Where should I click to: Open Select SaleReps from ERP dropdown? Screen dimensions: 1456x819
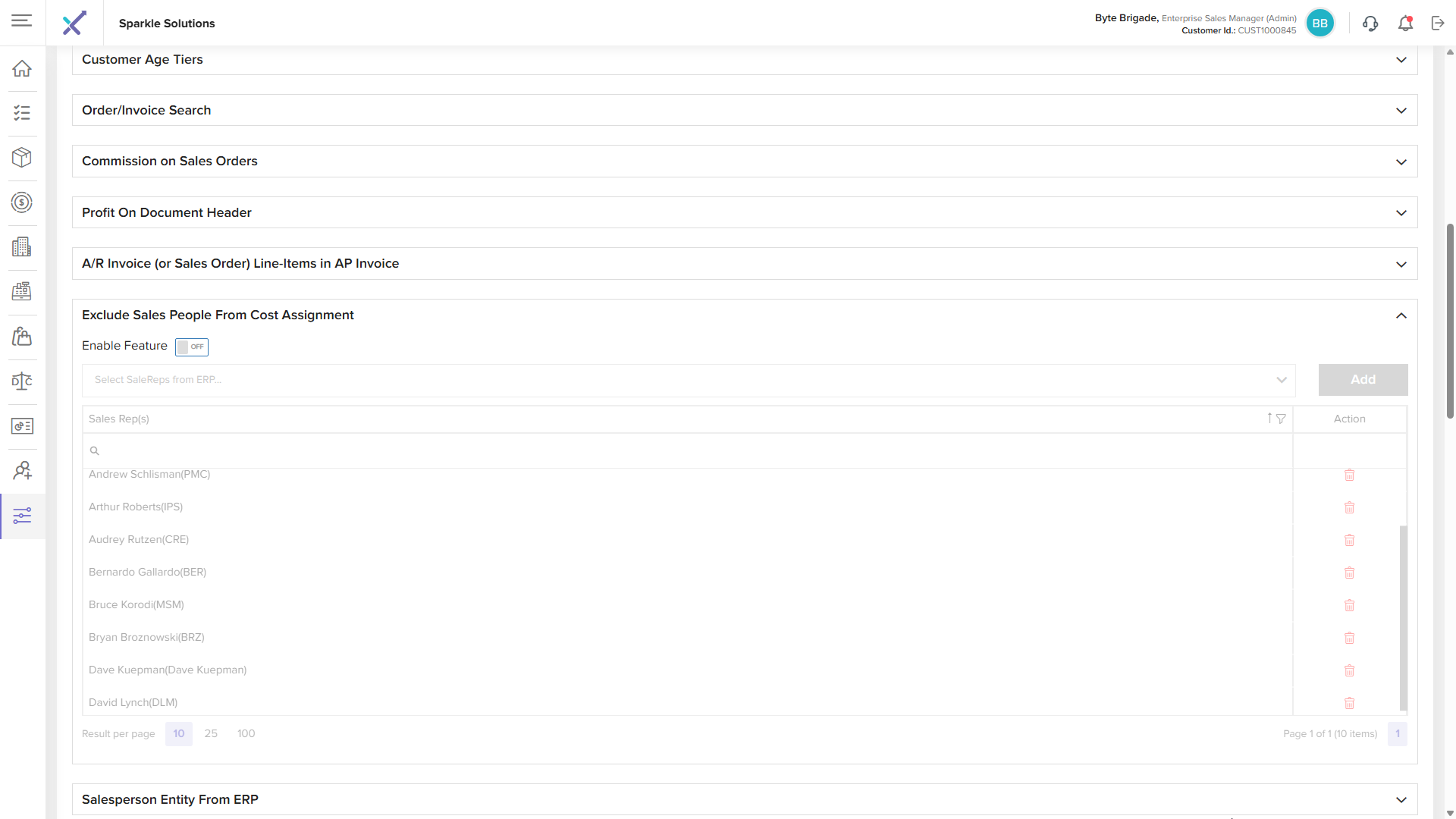click(688, 380)
